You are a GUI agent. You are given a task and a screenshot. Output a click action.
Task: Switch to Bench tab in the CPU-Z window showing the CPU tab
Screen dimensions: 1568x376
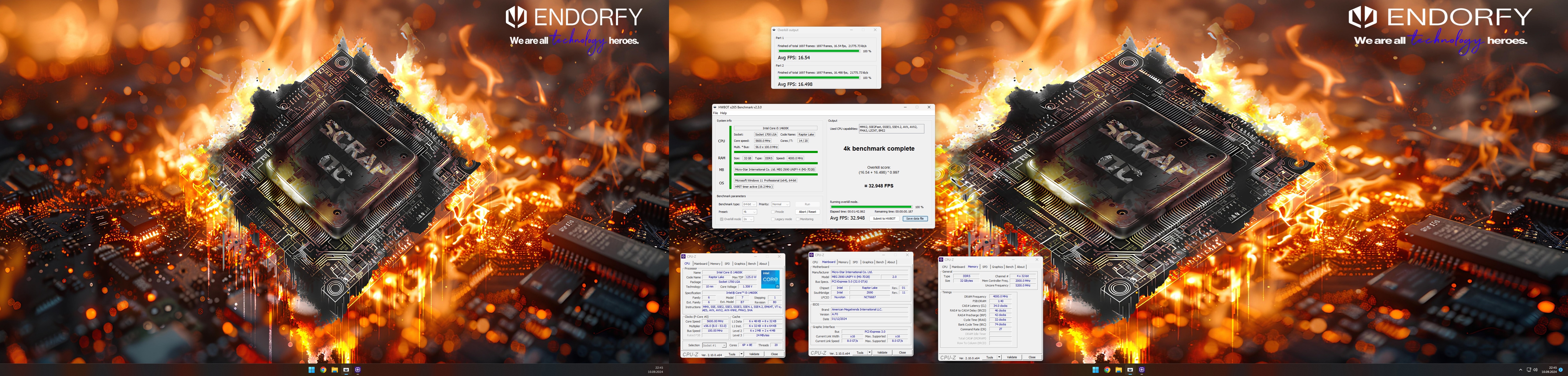pyautogui.click(x=752, y=263)
